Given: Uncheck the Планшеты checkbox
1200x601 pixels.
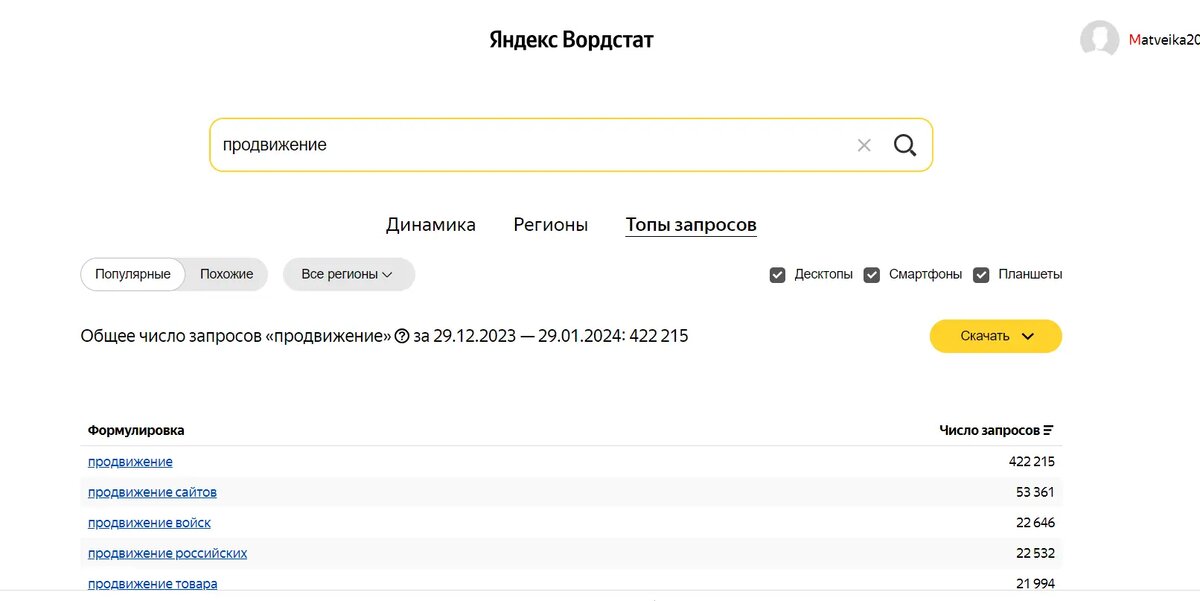Looking at the screenshot, I should pyautogui.click(x=981, y=274).
